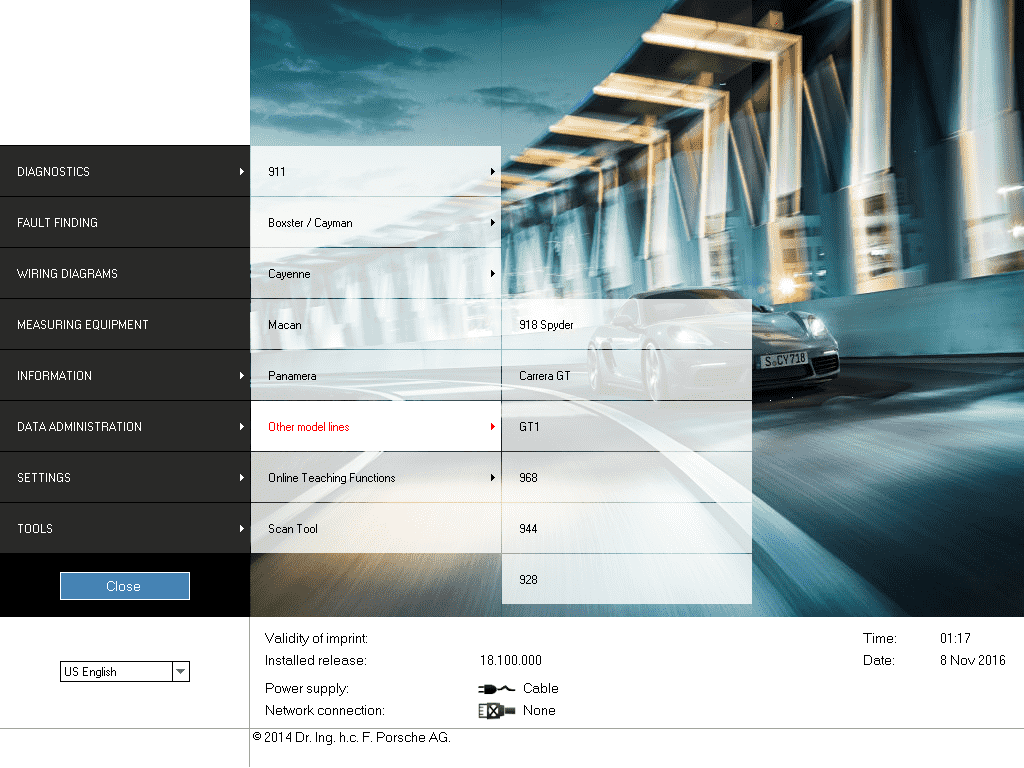Expand the Cayenne submenu arrow
This screenshot has width=1024, height=768.
coord(493,274)
